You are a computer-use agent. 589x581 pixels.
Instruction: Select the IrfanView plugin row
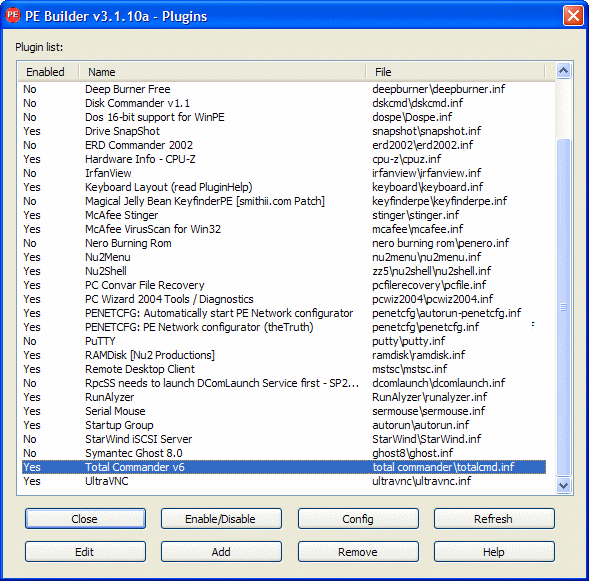[x=284, y=173]
